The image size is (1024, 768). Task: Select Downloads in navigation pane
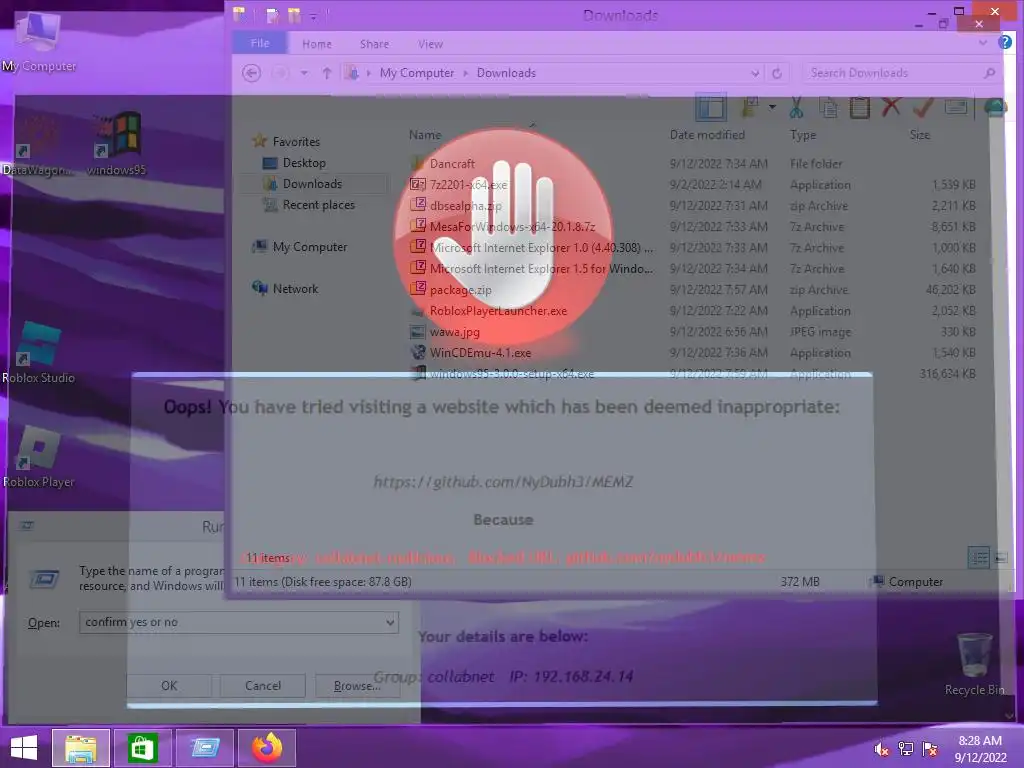point(312,184)
